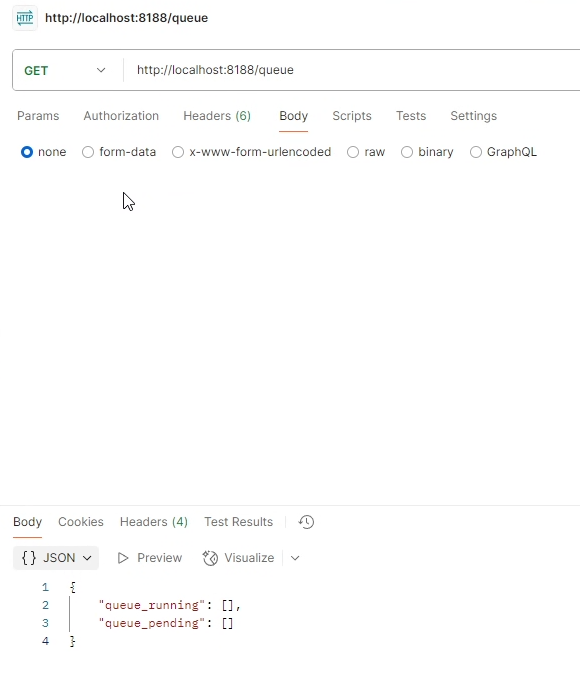The height and width of the screenshot is (677, 580).
Task: Click the Preview play triangle icon
Action: tap(123, 558)
